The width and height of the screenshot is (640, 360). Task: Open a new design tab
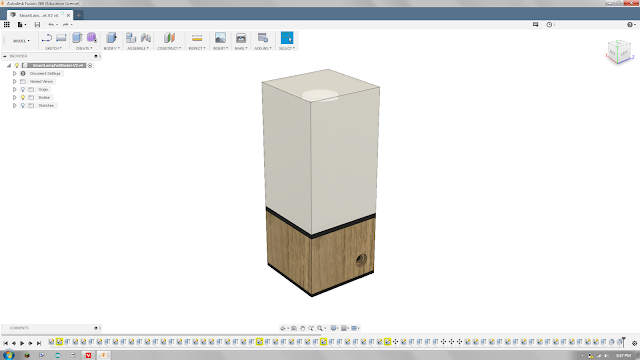78,15
